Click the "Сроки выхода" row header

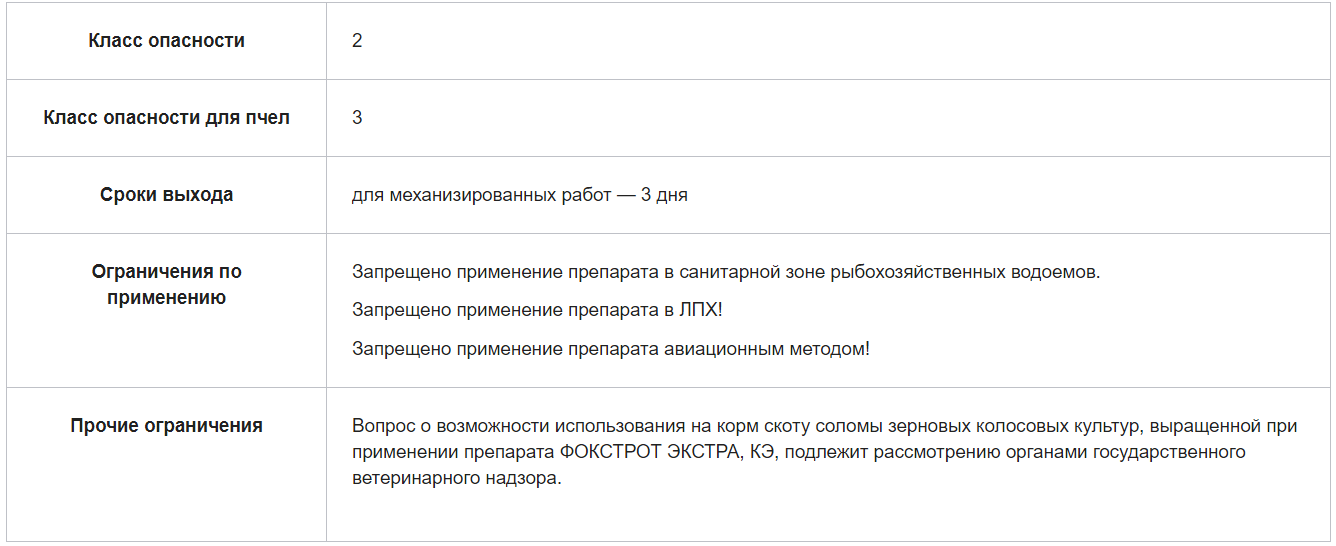pyautogui.click(x=166, y=195)
